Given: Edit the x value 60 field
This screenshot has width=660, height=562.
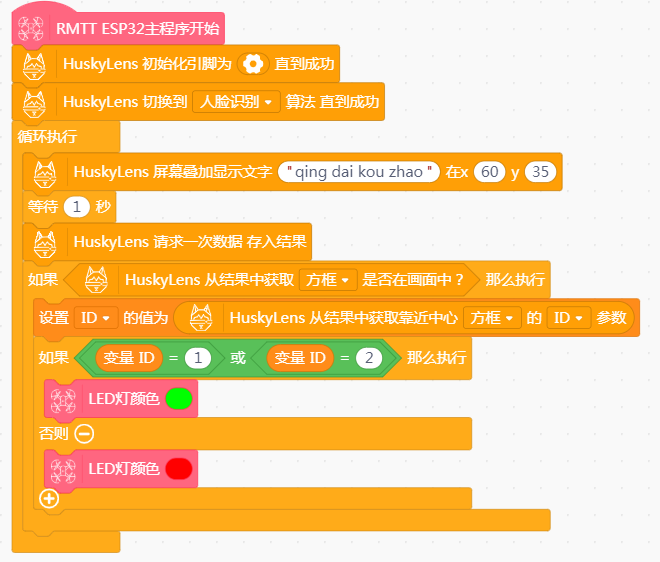Looking at the screenshot, I should (x=490, y=172).
